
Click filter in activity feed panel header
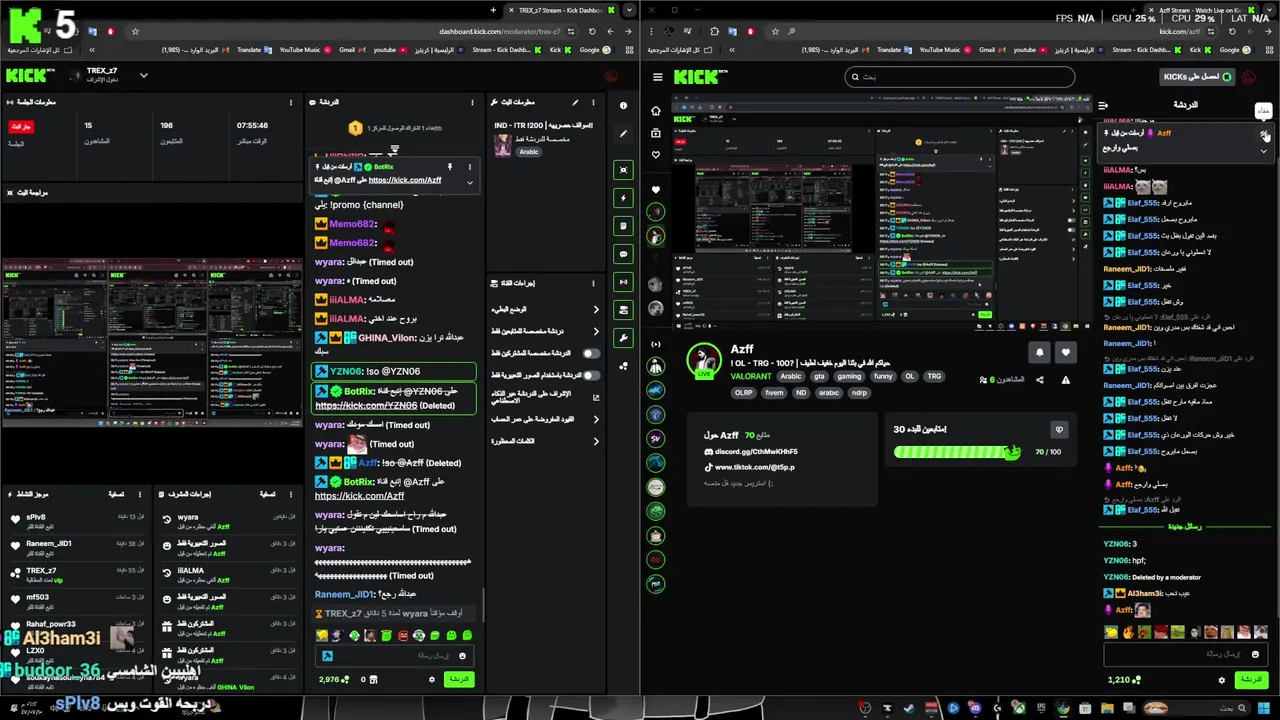tap(115, 494)
